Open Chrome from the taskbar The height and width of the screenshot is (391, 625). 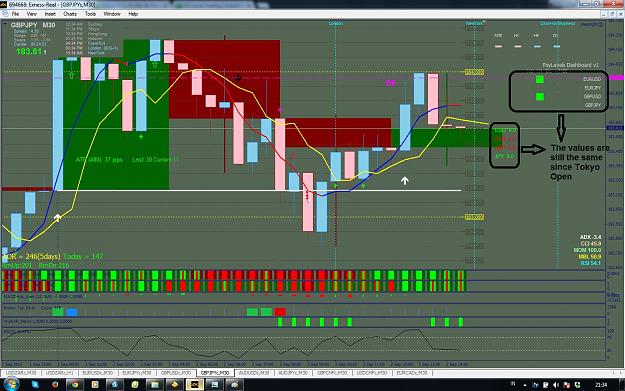[x=75, y=385]
